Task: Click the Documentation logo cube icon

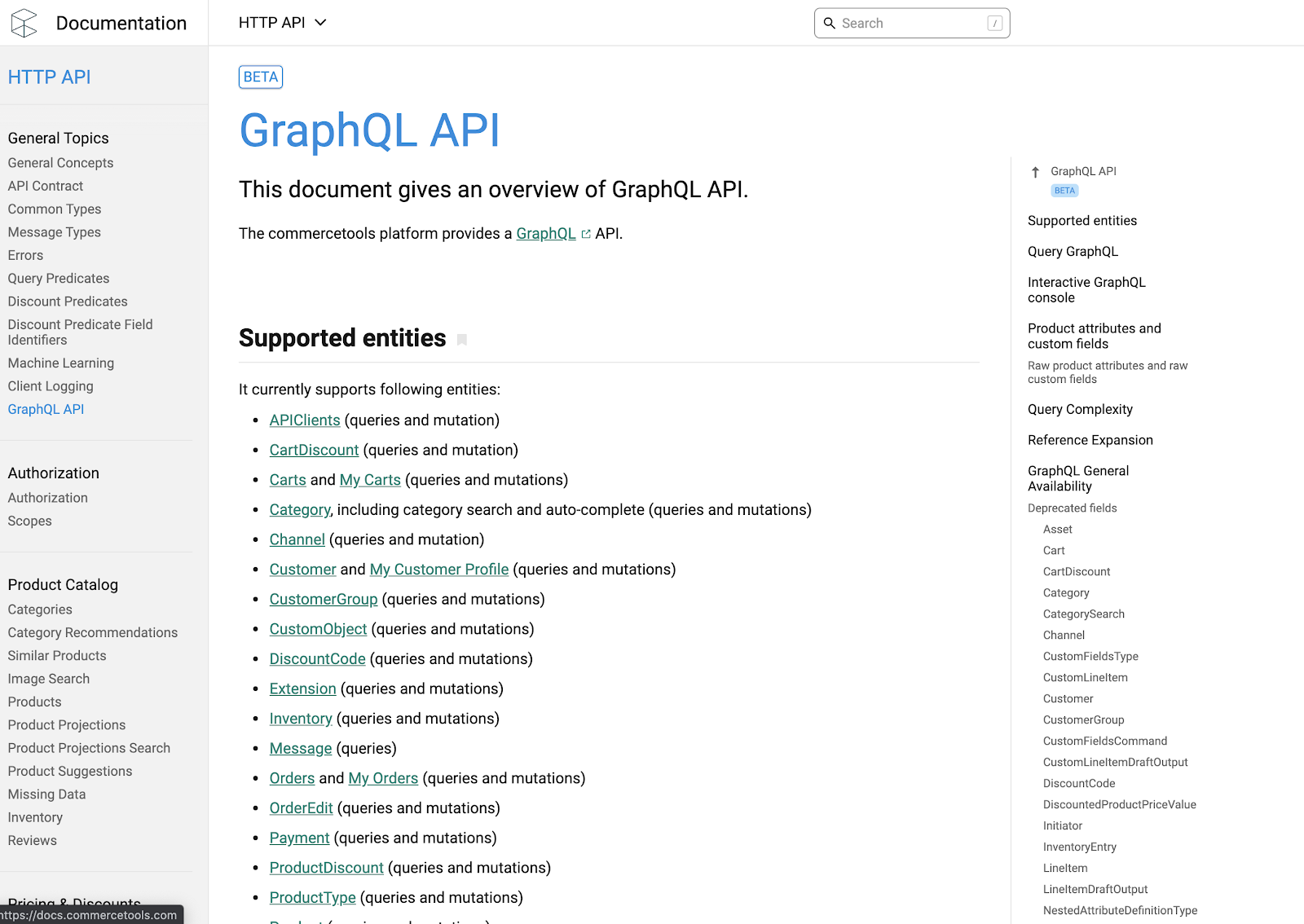Action: click(x=24, y=22)
